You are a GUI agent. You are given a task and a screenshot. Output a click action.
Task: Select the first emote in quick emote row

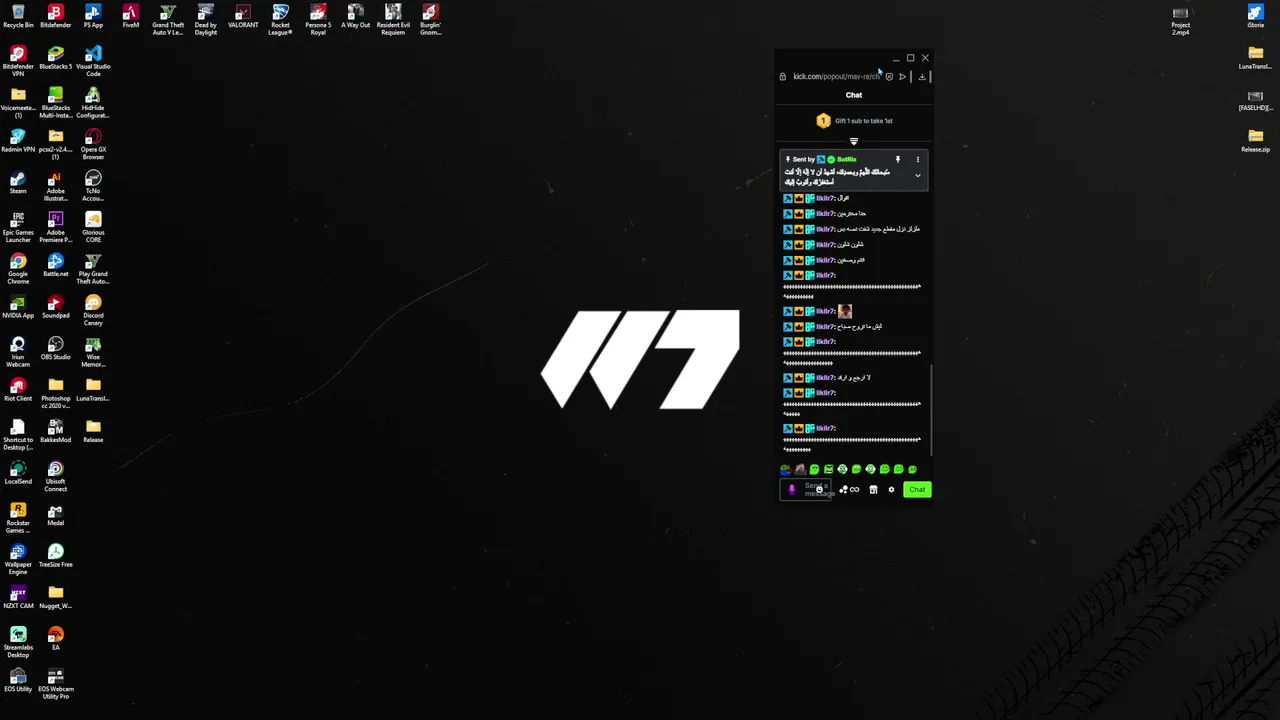click(x=786, y=469)
